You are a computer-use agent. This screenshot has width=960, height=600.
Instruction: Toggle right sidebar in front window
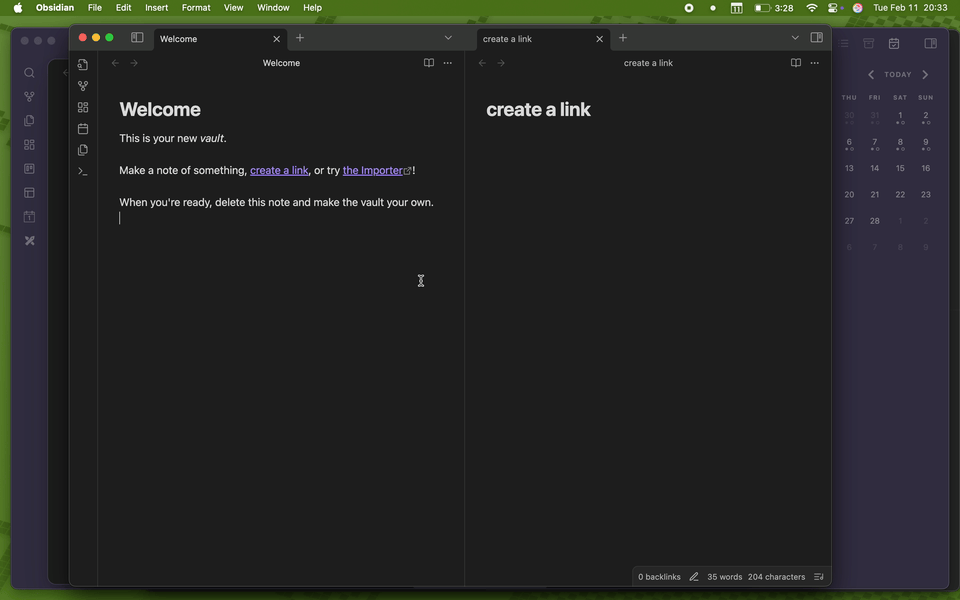[x=817, y=38]
